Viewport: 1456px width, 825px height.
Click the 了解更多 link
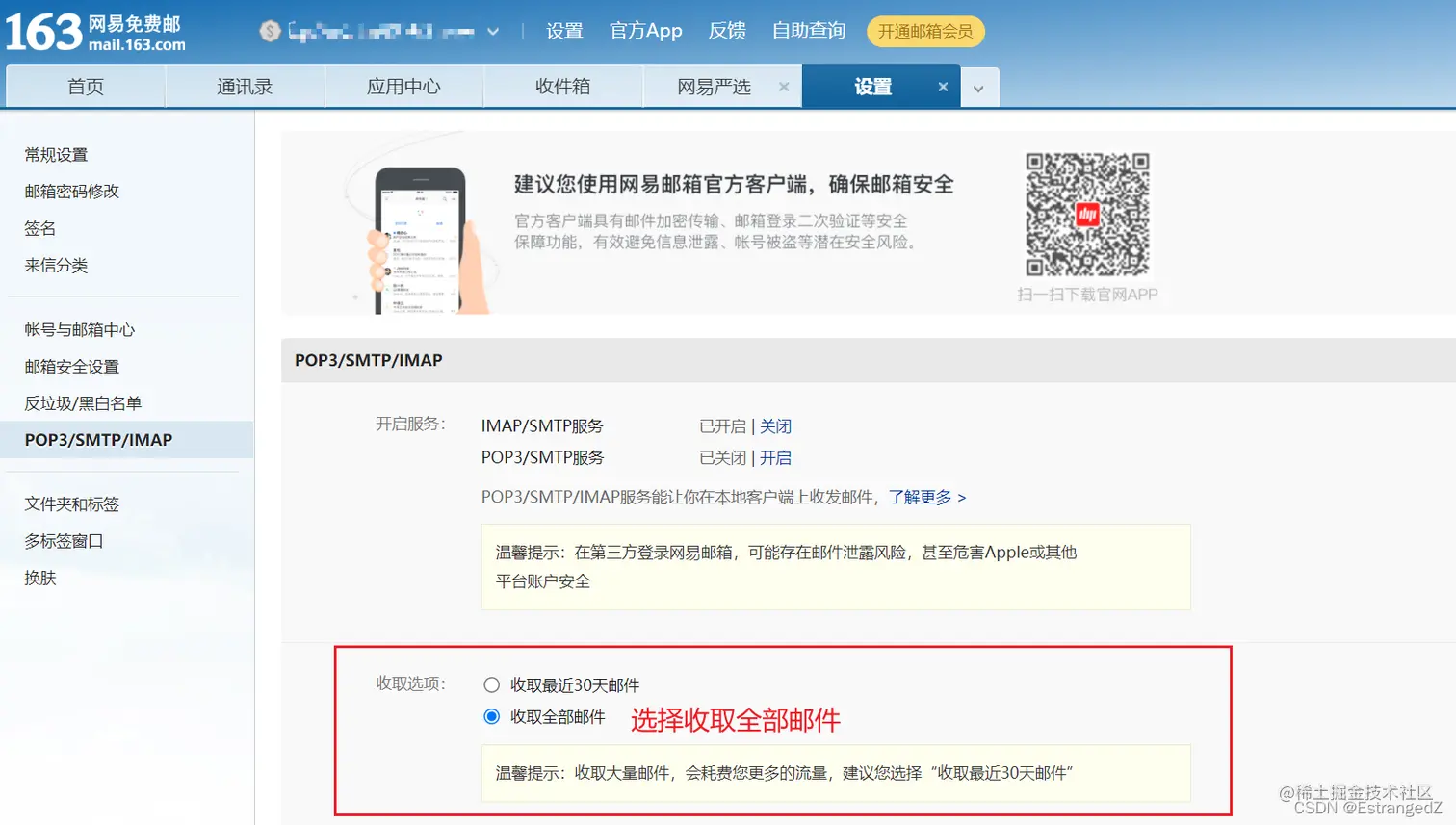pos(922,498)
